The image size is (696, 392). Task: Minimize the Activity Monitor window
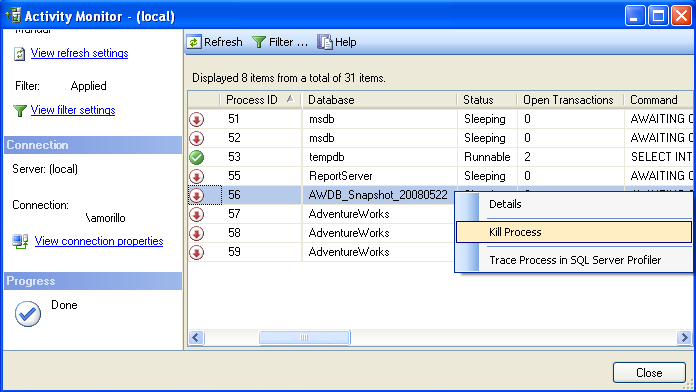coord(635,16)
